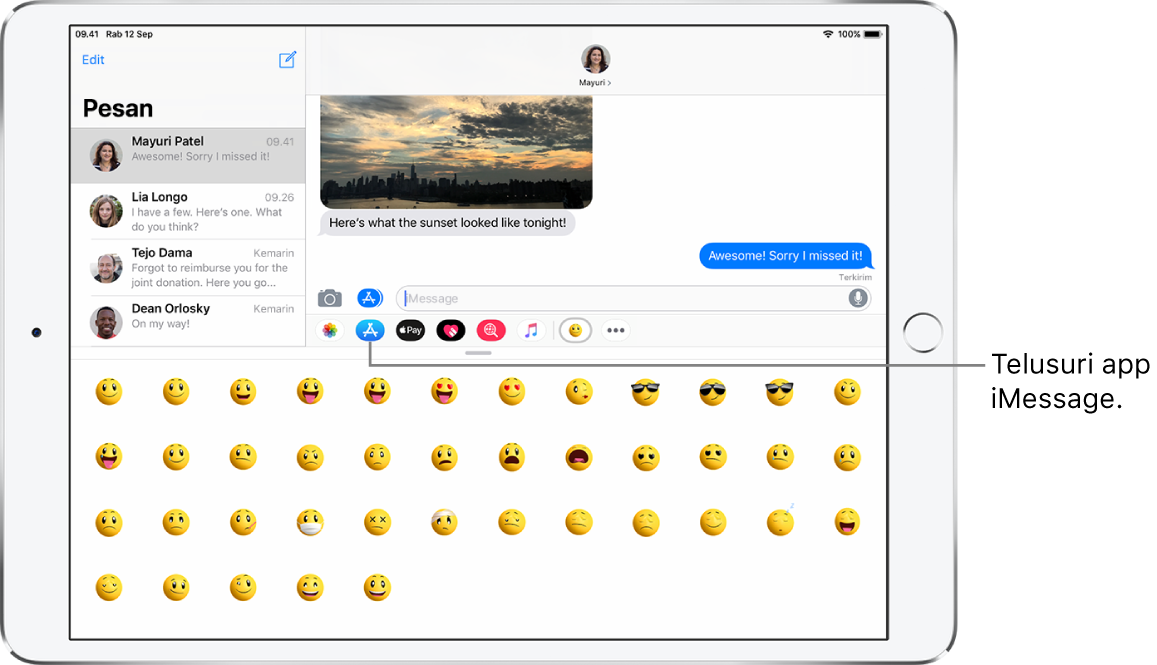Tap the "Here's what the sunset looked like tonight!" bubble
The image size is (1157, 665).
pos(447,223)
